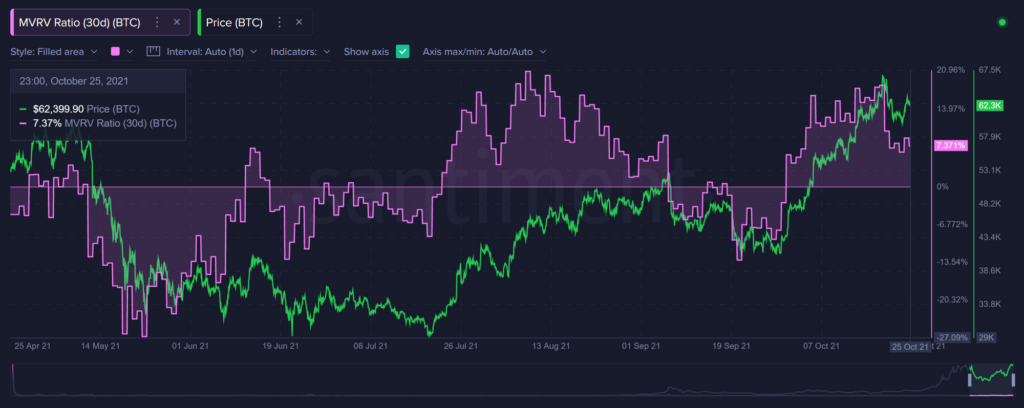Open the pink color swatch picker
Image resolution: width=1024 pixels, height=408 pixels.
pyautogui.click(x=121, y=51)
